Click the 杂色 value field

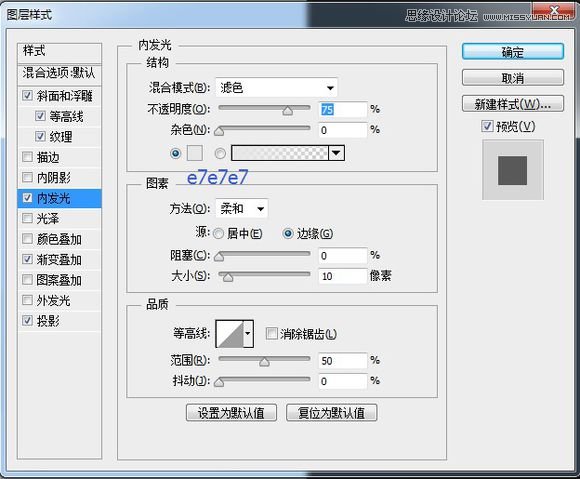(x=343, y=130)
